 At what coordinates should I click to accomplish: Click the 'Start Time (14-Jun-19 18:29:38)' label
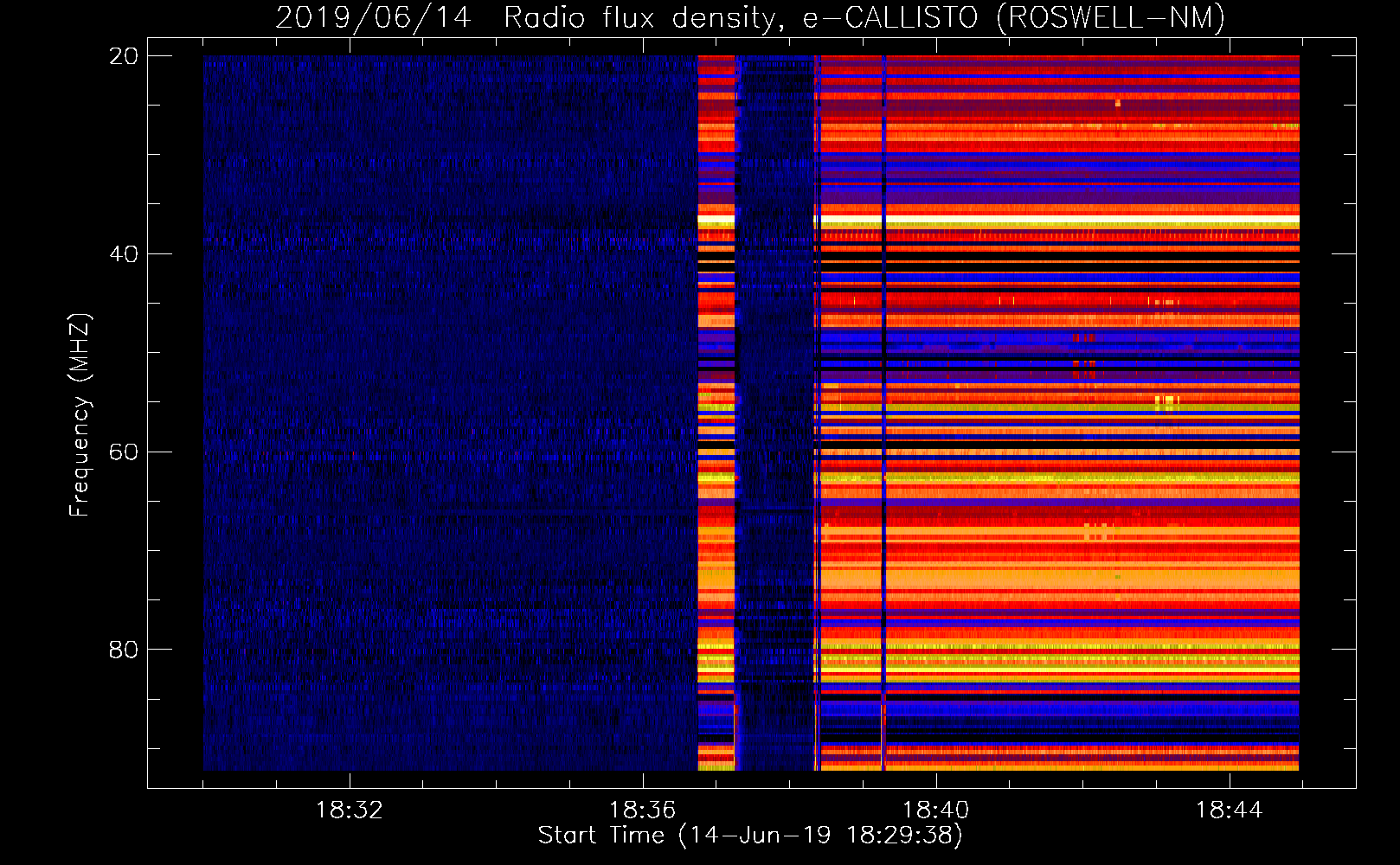click(x=750, y=836)
